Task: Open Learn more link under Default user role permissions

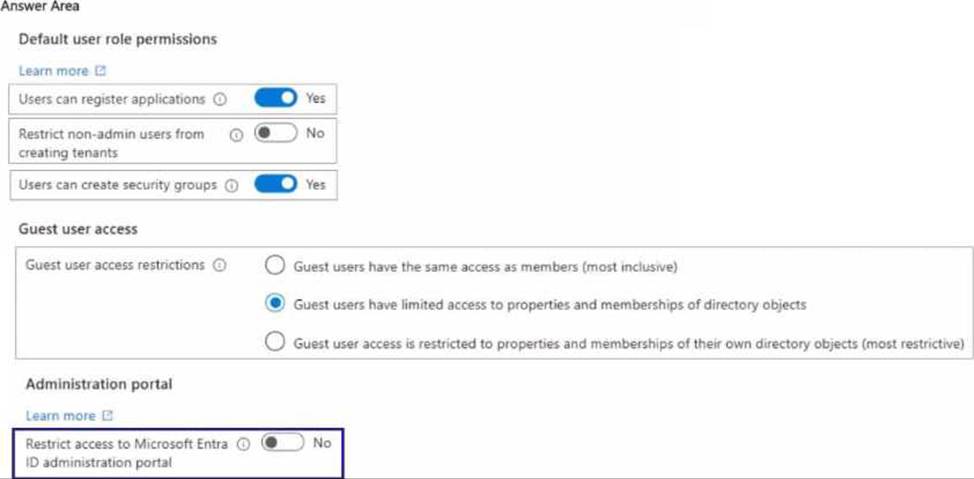Action: 55,71
